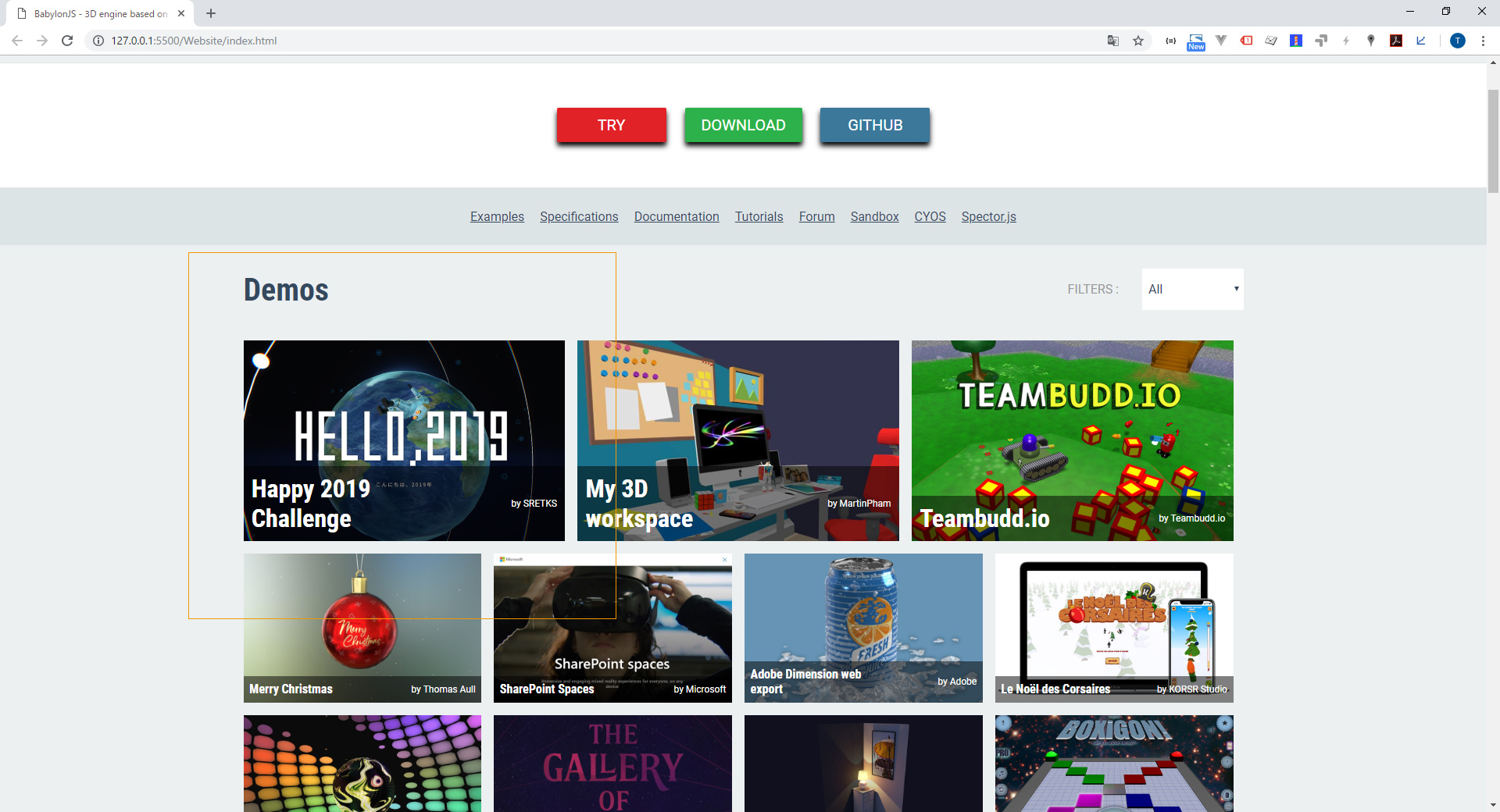Open the Chrome three-dot menu
Image resolution: width=1500 pixels, height=812 pixels.
1483,41
